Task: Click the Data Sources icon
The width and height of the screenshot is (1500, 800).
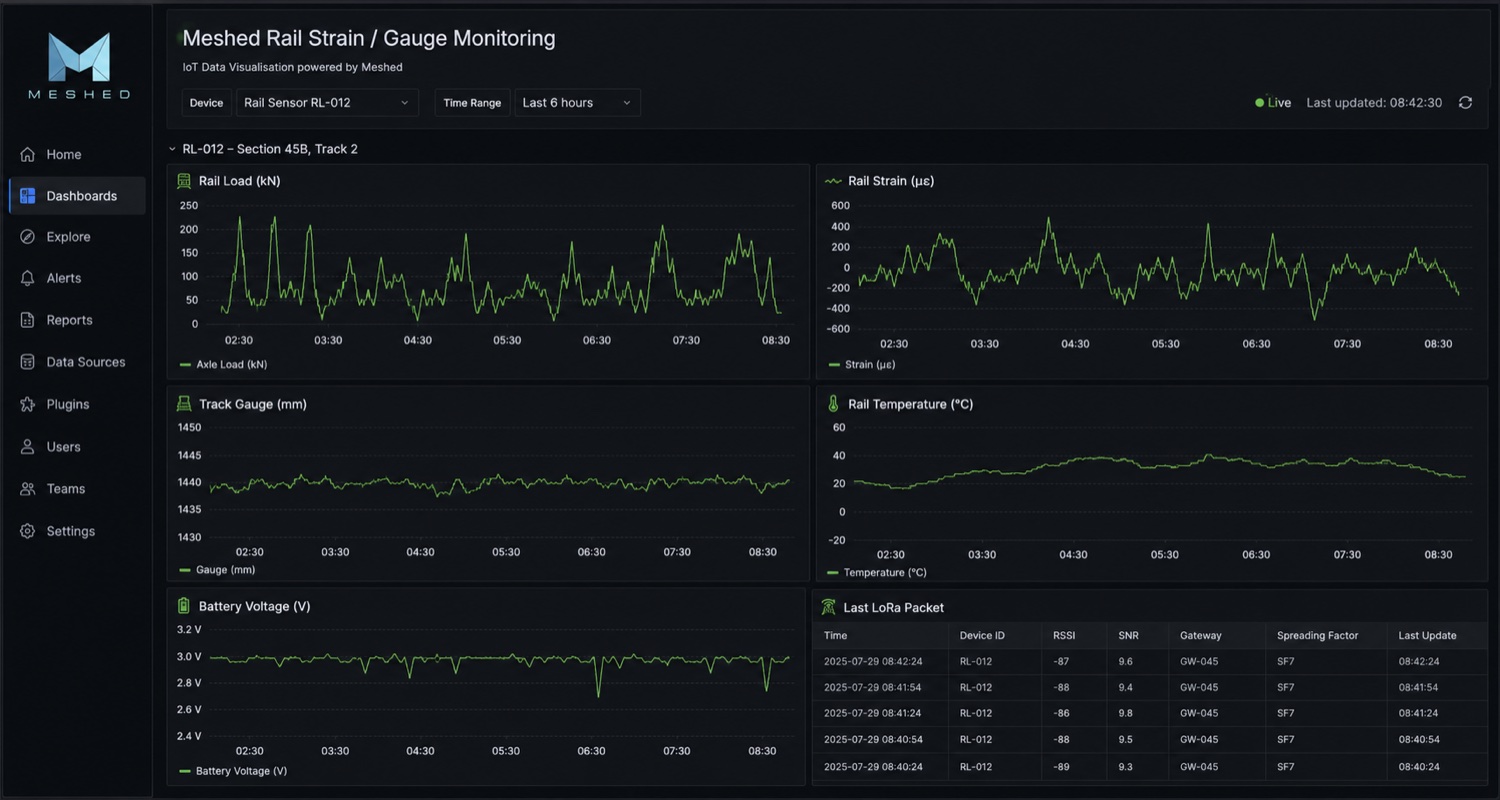Action: coord(27,362)
